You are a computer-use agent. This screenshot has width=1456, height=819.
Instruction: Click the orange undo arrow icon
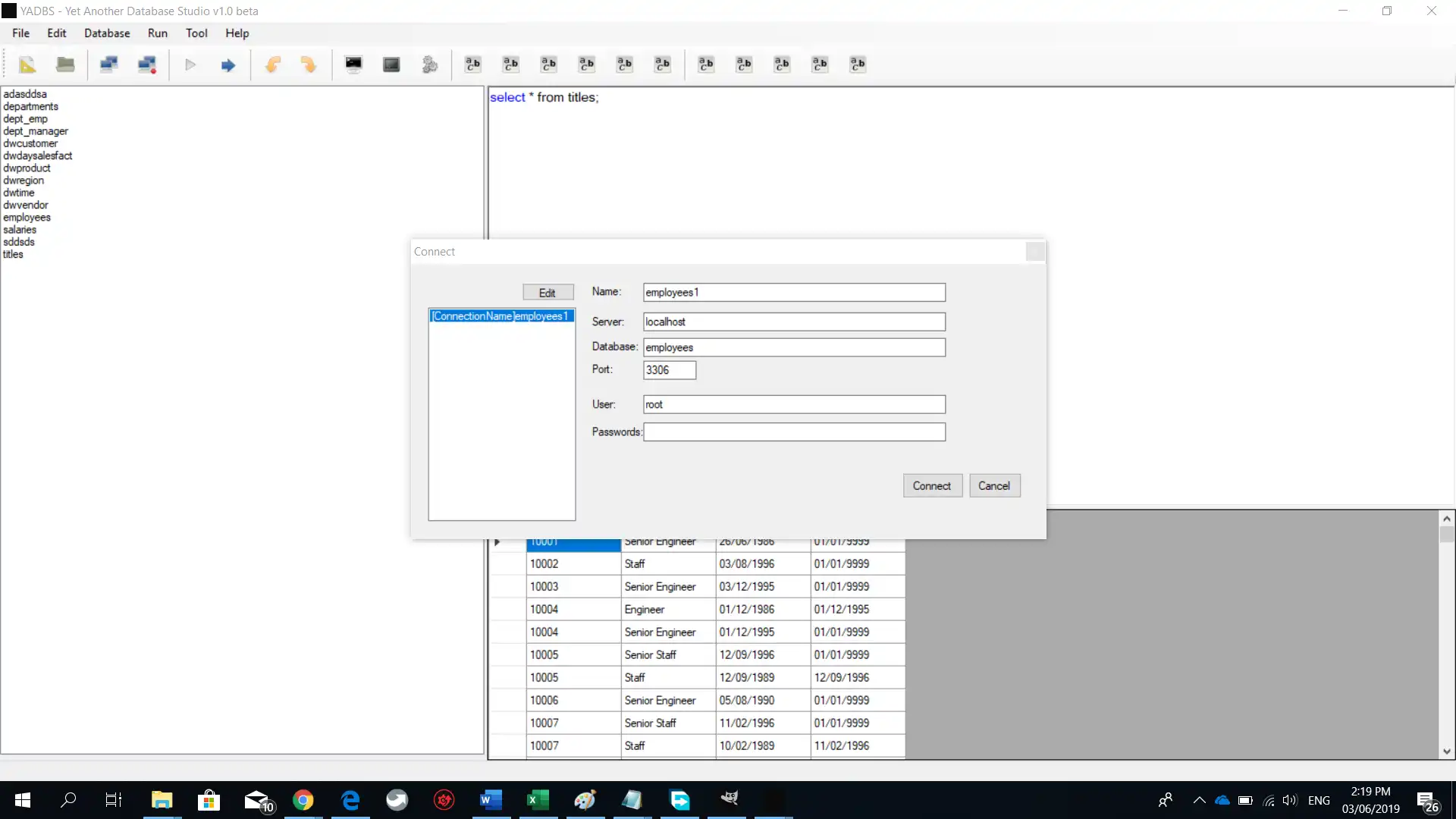pyautogui.click(x=272, y=64)
